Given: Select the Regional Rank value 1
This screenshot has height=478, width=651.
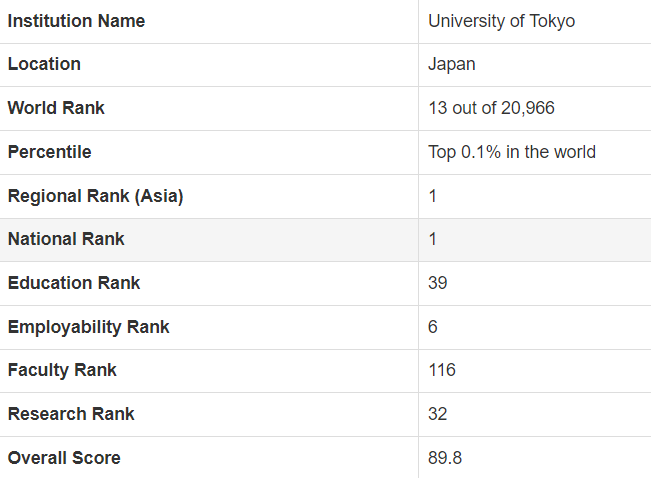Looking at the screenshot, I should [x=433, y=196].
